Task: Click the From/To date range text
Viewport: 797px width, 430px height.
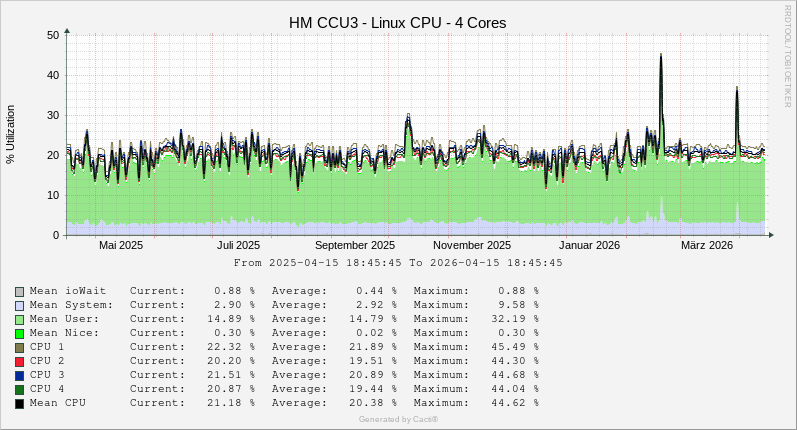Action: (398, 263)
